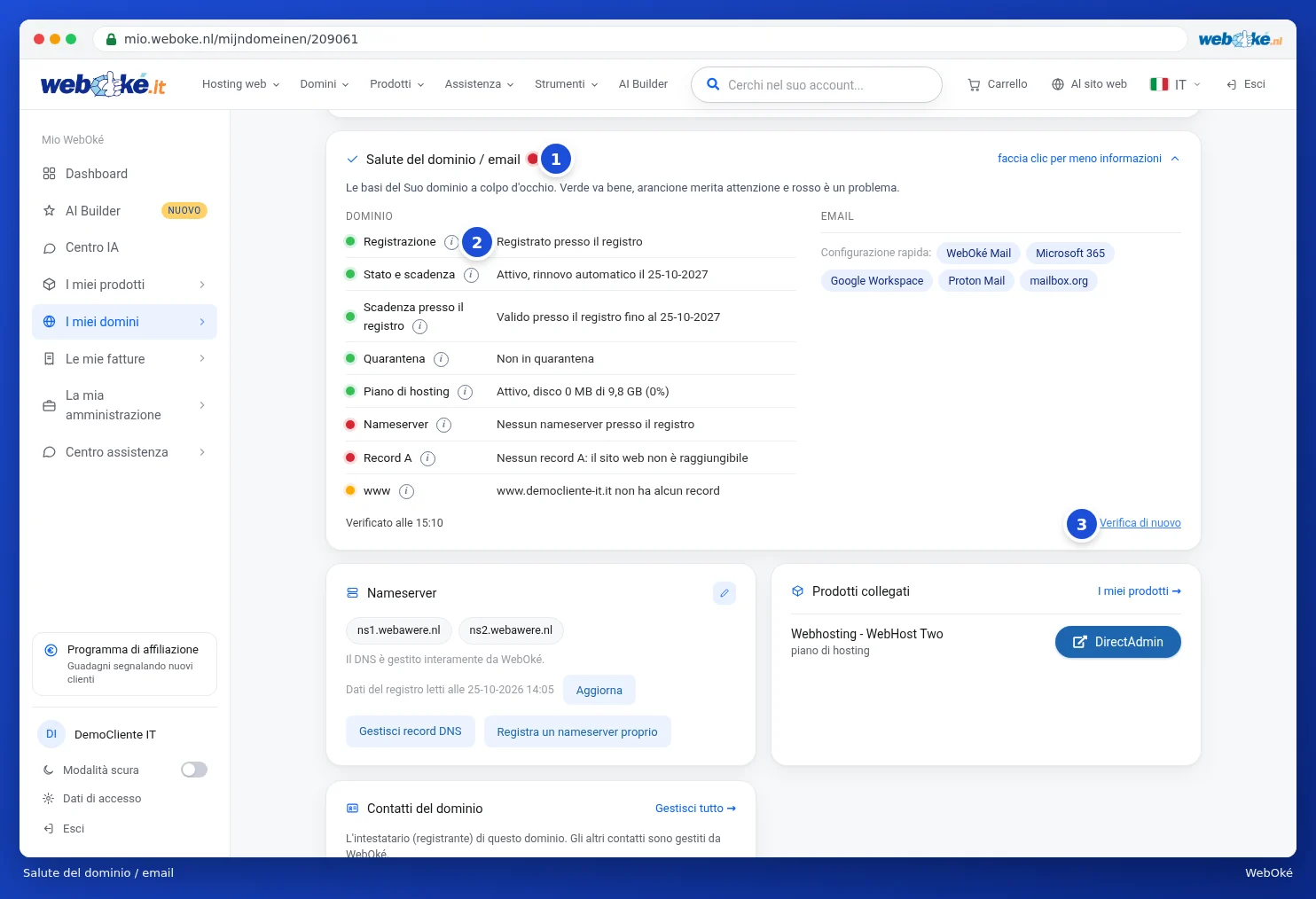Click the shopping cart Carrello icon
Viewport: 1316px width, 899px height.
point(974,84)
